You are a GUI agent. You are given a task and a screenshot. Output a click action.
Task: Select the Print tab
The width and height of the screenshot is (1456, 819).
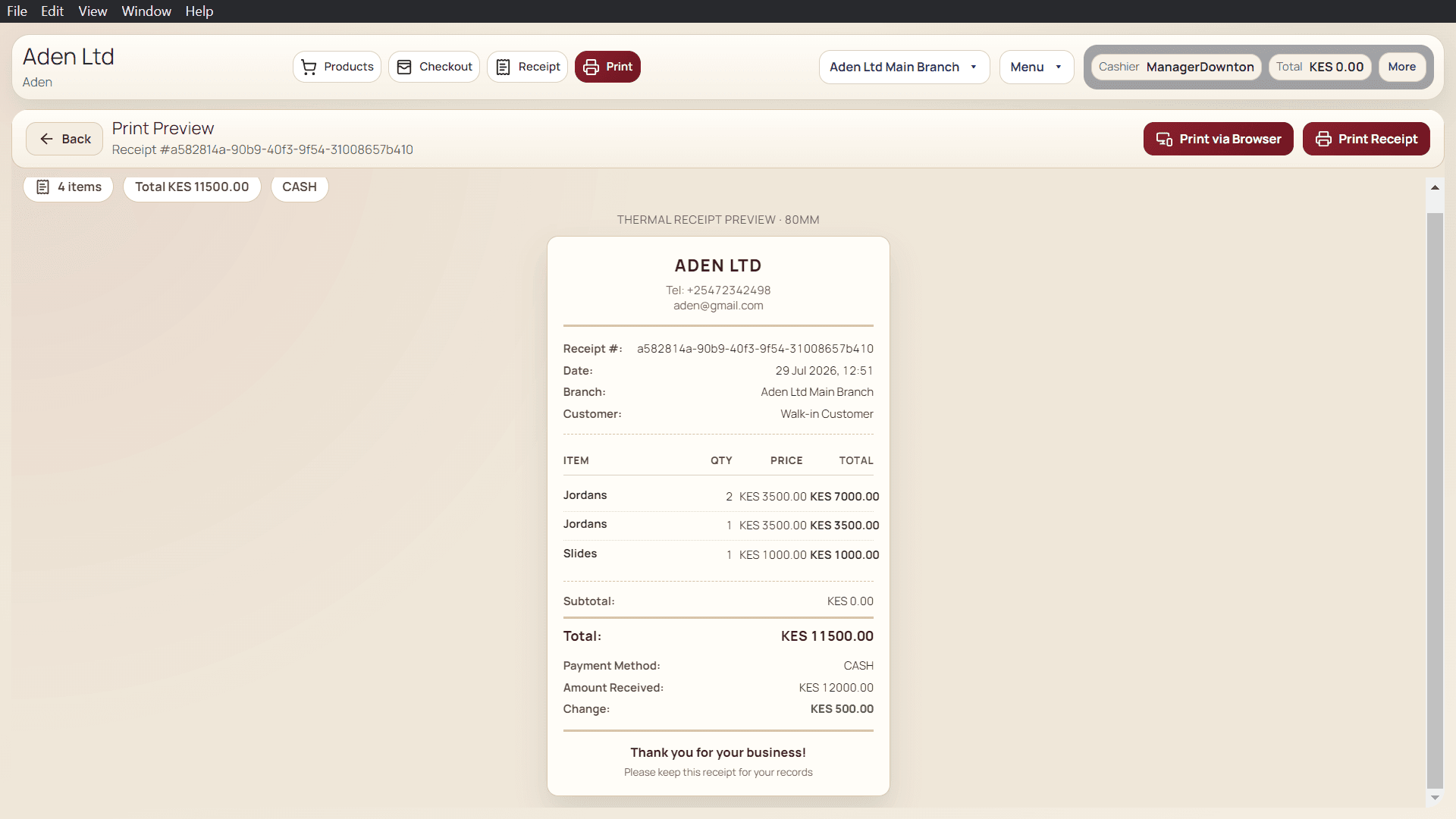(607, 67)
